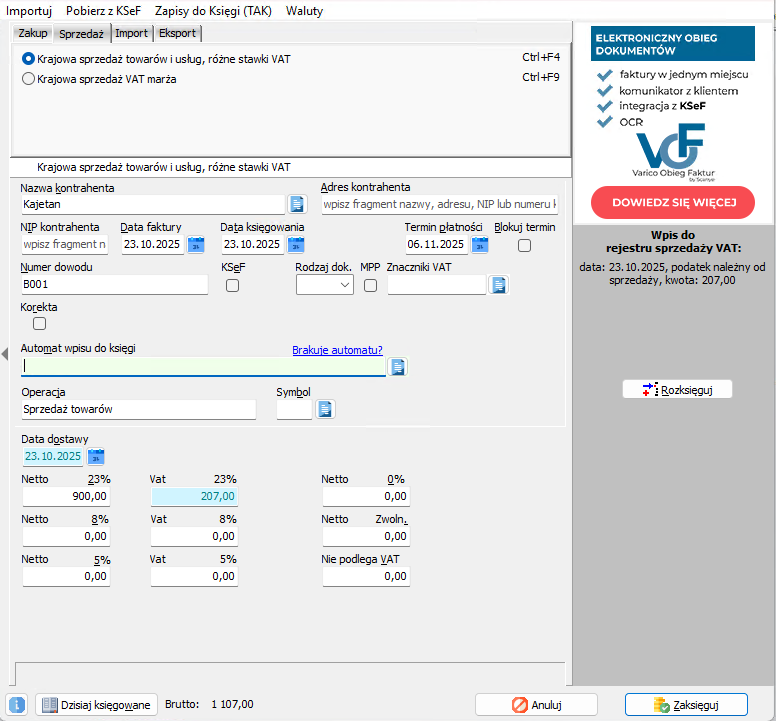Tick the KSeF checkbox
The image size is (776, 721).
tap(232, 286)
